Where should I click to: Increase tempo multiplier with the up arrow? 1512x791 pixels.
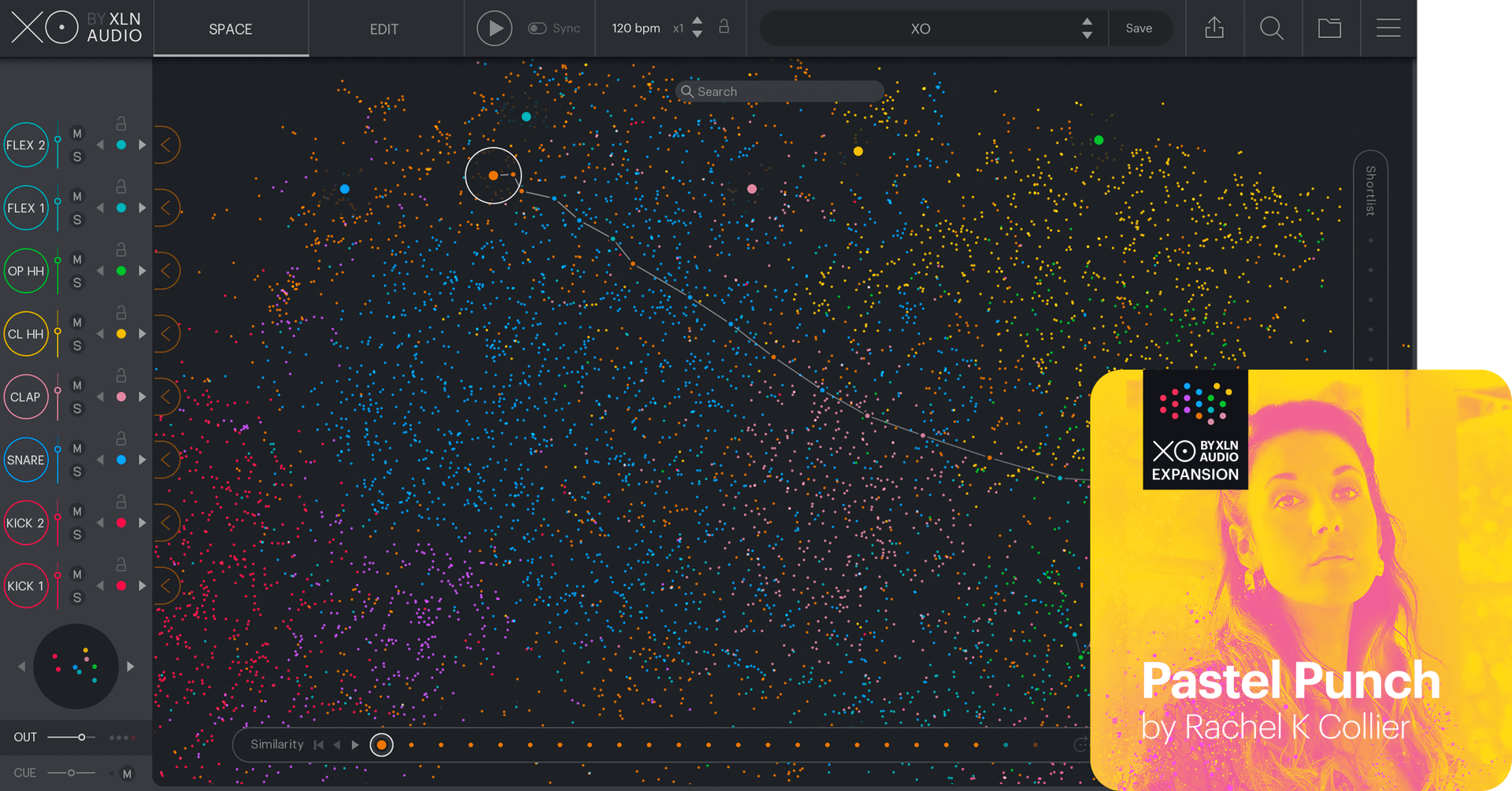(697, 21)
